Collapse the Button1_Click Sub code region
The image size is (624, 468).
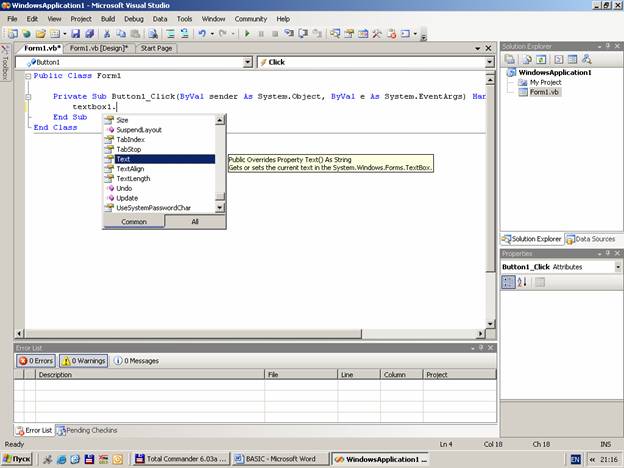point(28,97)
